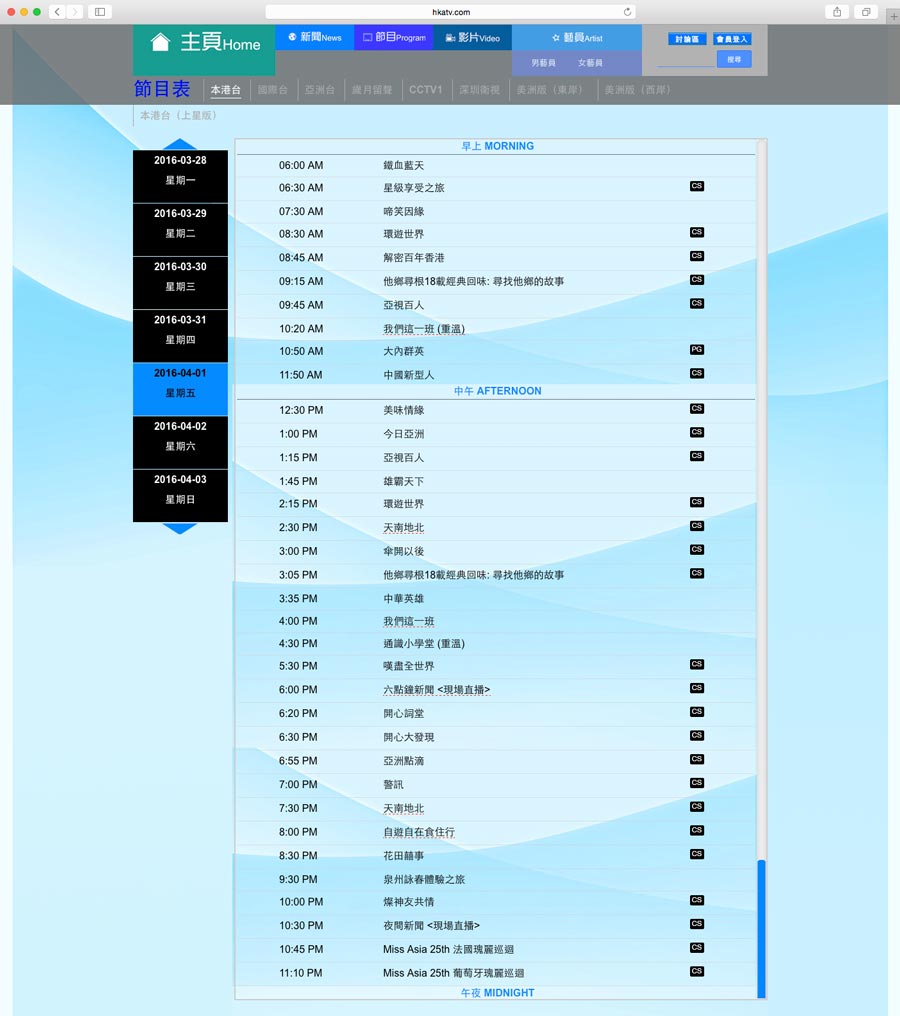The width and height of the screenshot is (900, 1016).
Task: Open the 自遊自在食住行 program link
Action: pos(419,832)
